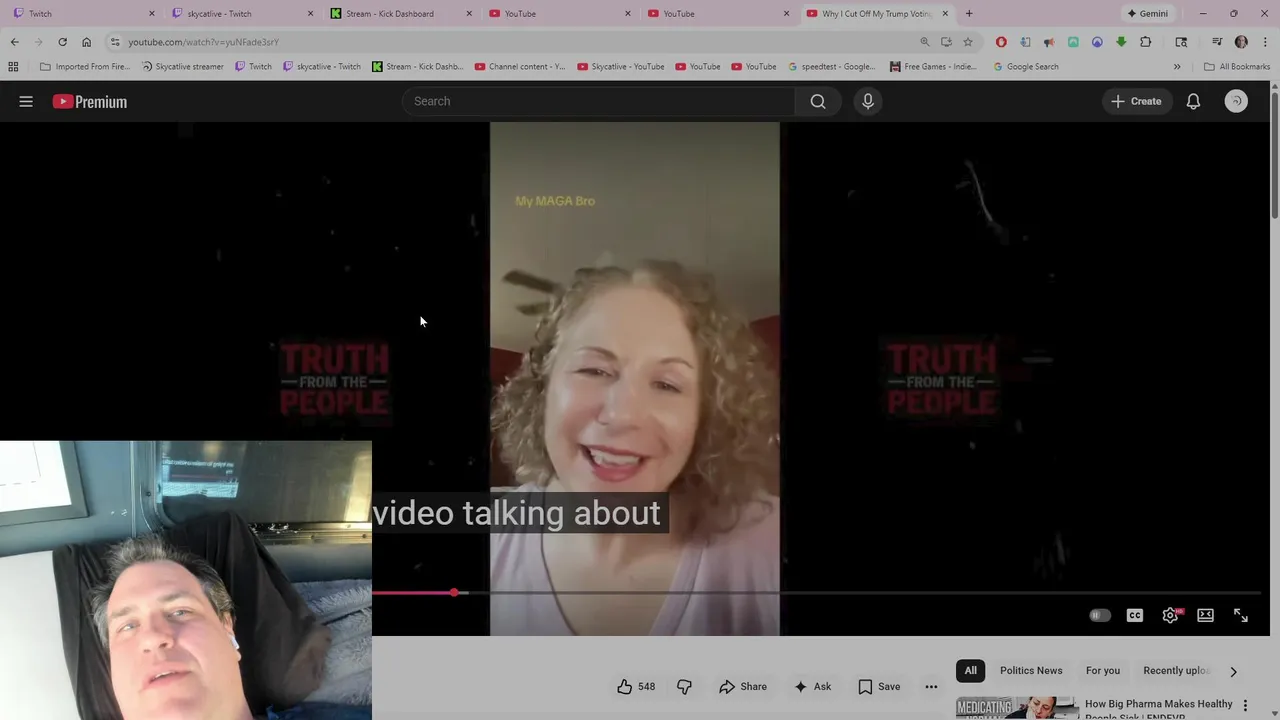Viewport: 1280px width, 720px height.
Task: Open Chrome three-dot menu
Action: [1264, 42]
